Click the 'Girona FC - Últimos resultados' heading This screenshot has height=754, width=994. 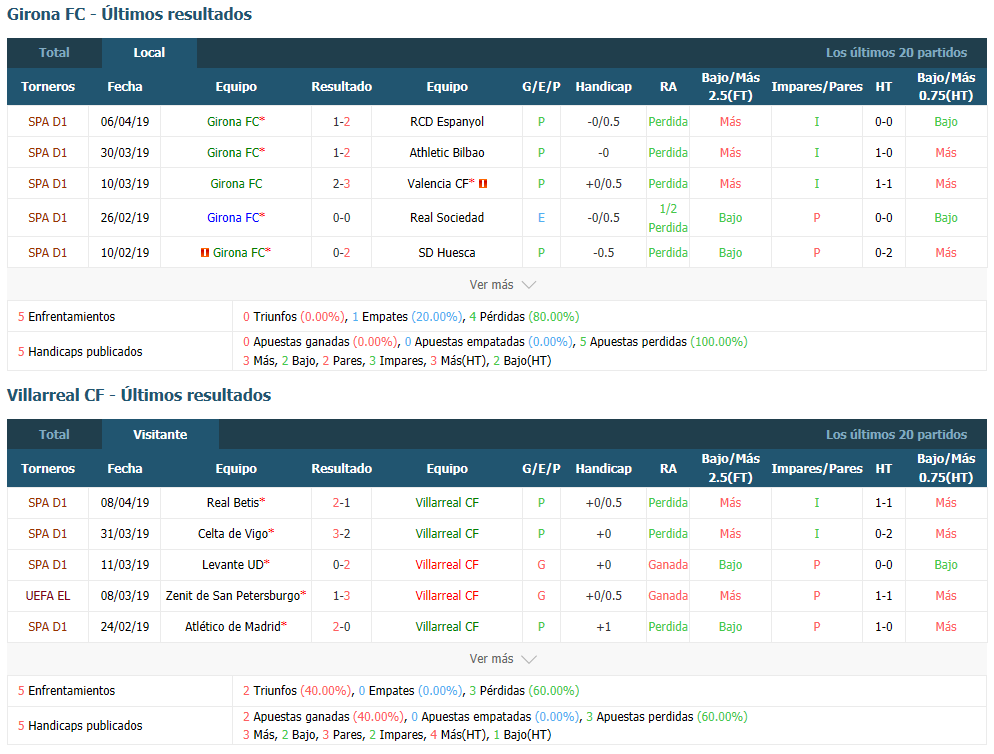point(129,14)
